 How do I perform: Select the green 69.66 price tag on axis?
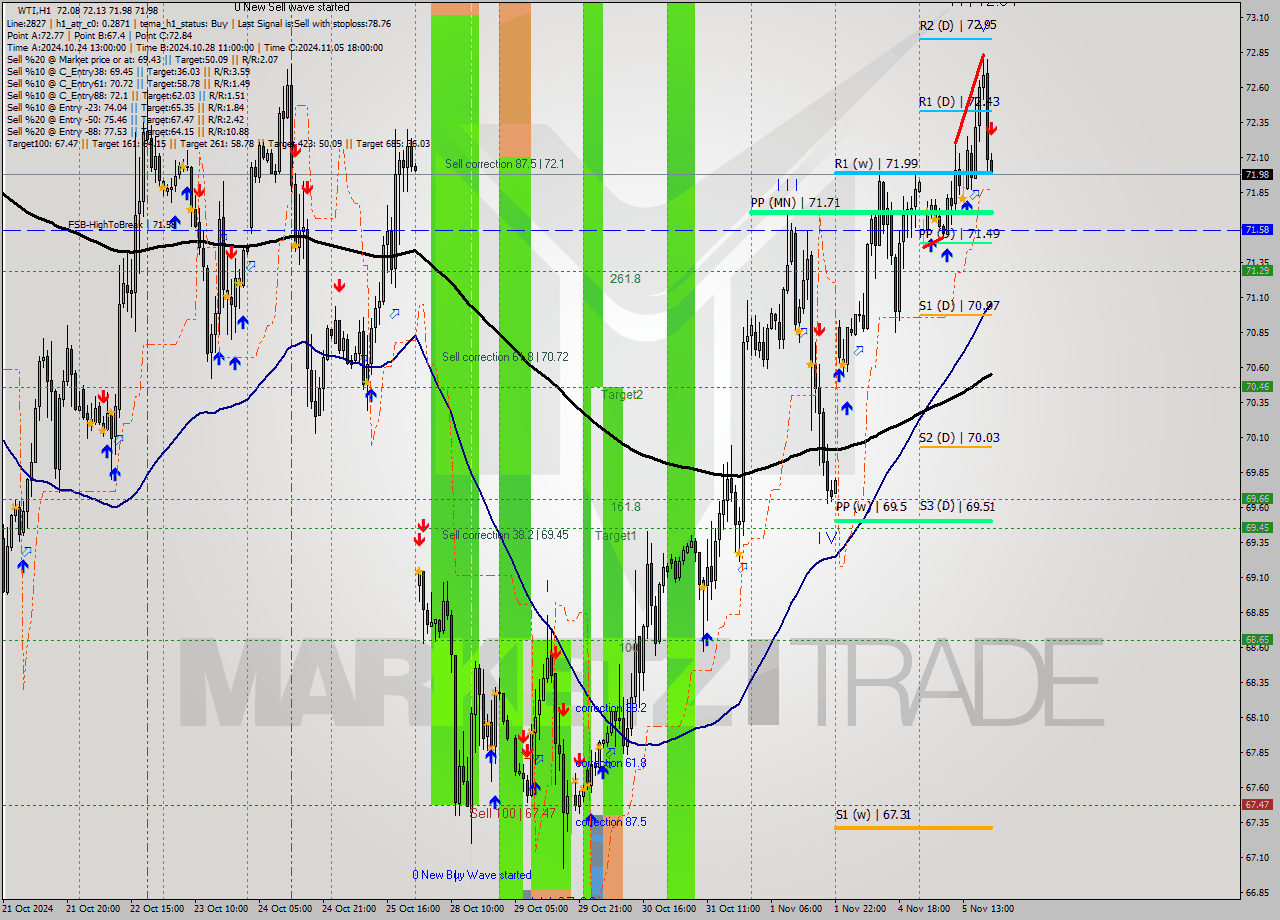click(x=1257, y=498)
